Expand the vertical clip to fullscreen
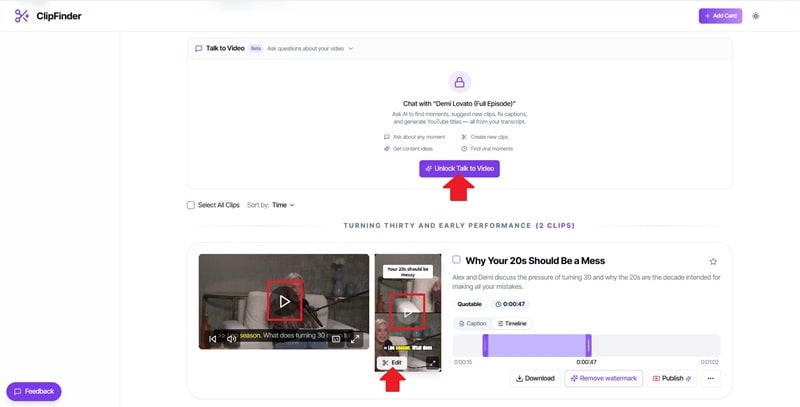Viewport: 800px width, 407px height. click(433, 363)
